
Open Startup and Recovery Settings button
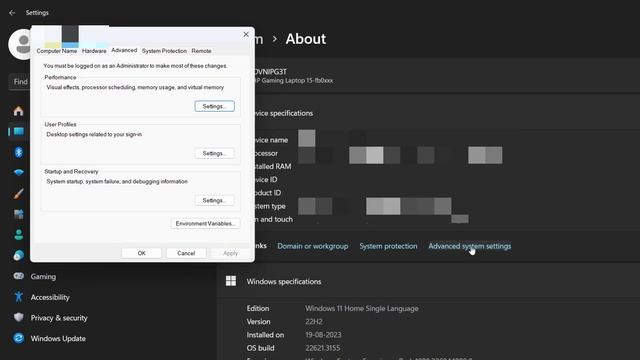coord(214,200)
